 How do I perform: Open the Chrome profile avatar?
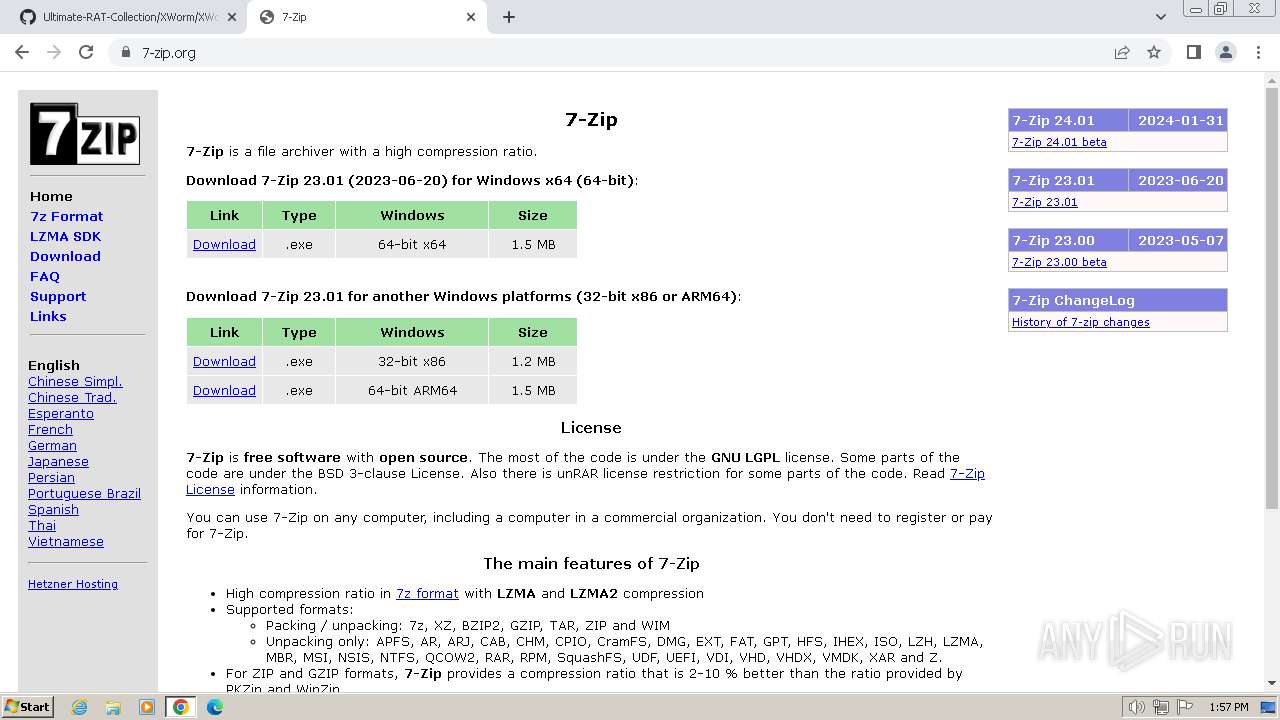(x=1226, y=52)
